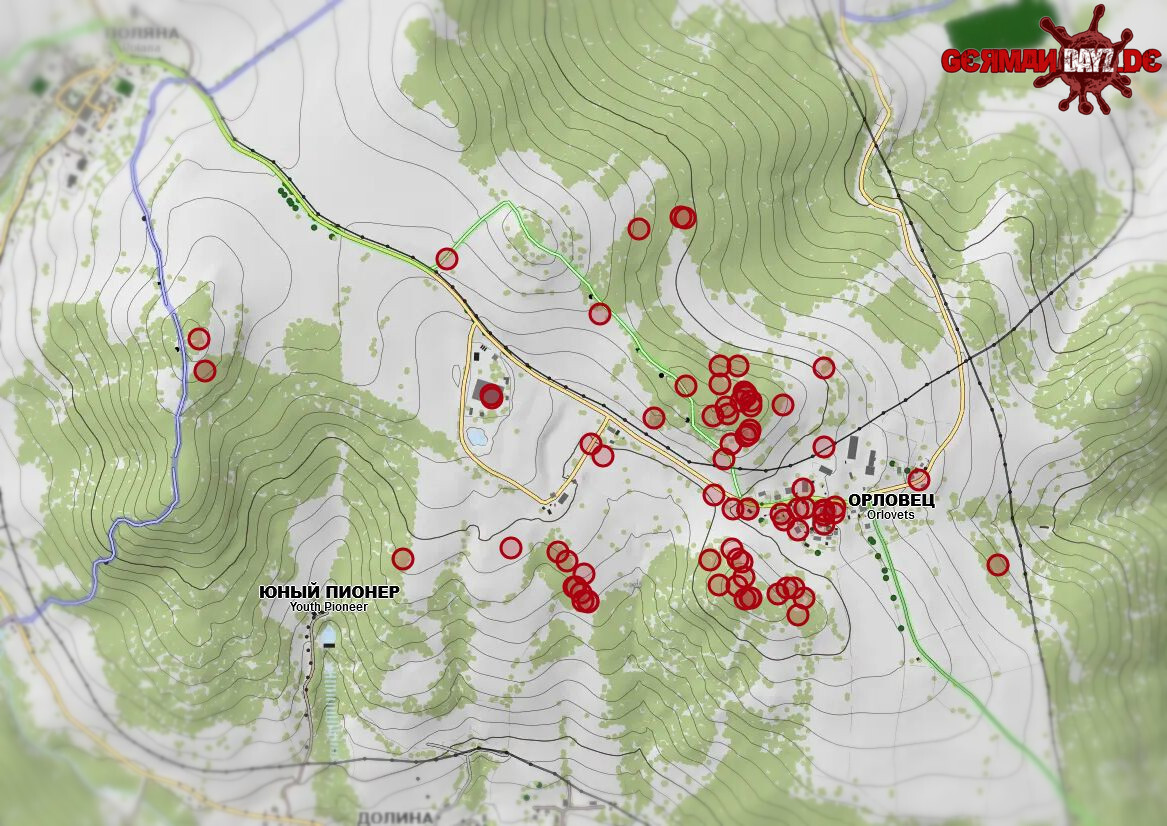1167x826 pixels.
Task: Select the filled red marker on the compound building
Action: point(491,397)
